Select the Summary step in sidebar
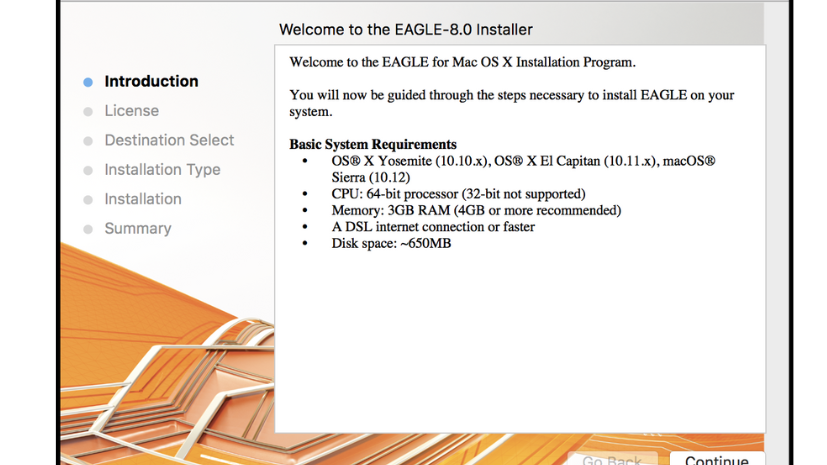Image resolution: width=827 pixels, height=465 pixels. [x=138, y=229]
